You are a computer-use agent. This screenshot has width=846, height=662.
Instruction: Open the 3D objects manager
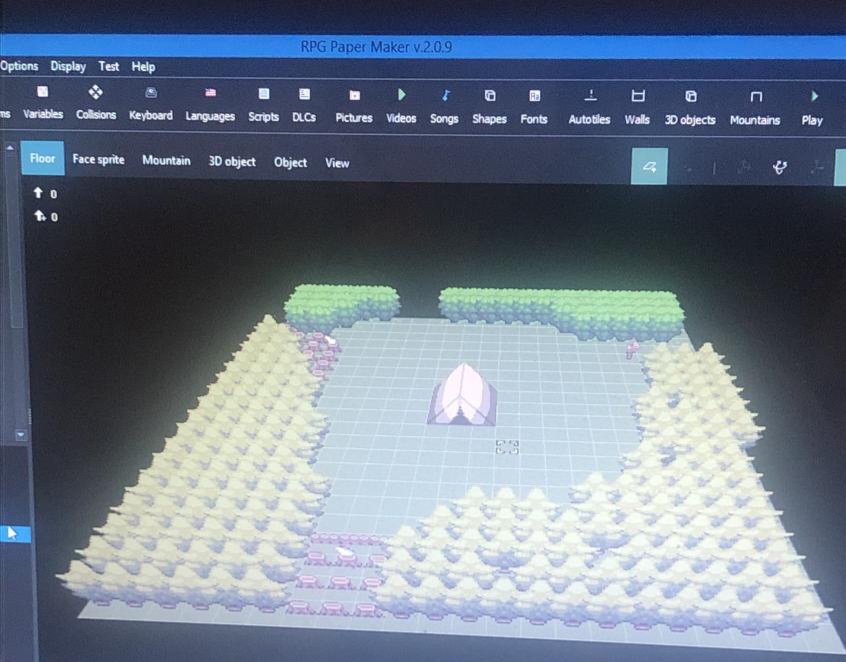[x=690, y=109]
